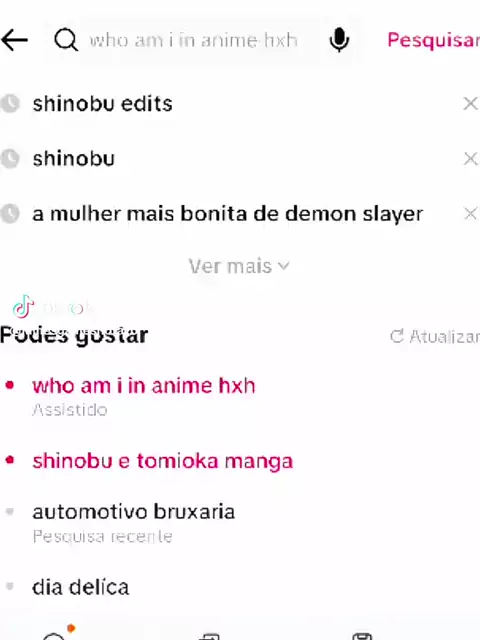
Task: Remove 'shinobu edits' from search history
Action: (x=470, y=103)
